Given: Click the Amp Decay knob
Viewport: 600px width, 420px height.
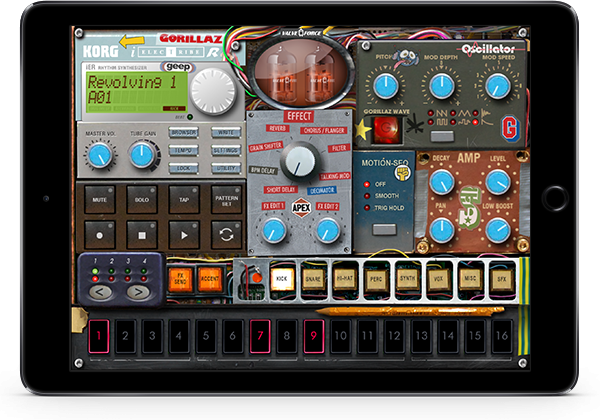Looking at the screenshot, I should click(x=442, y=182).
